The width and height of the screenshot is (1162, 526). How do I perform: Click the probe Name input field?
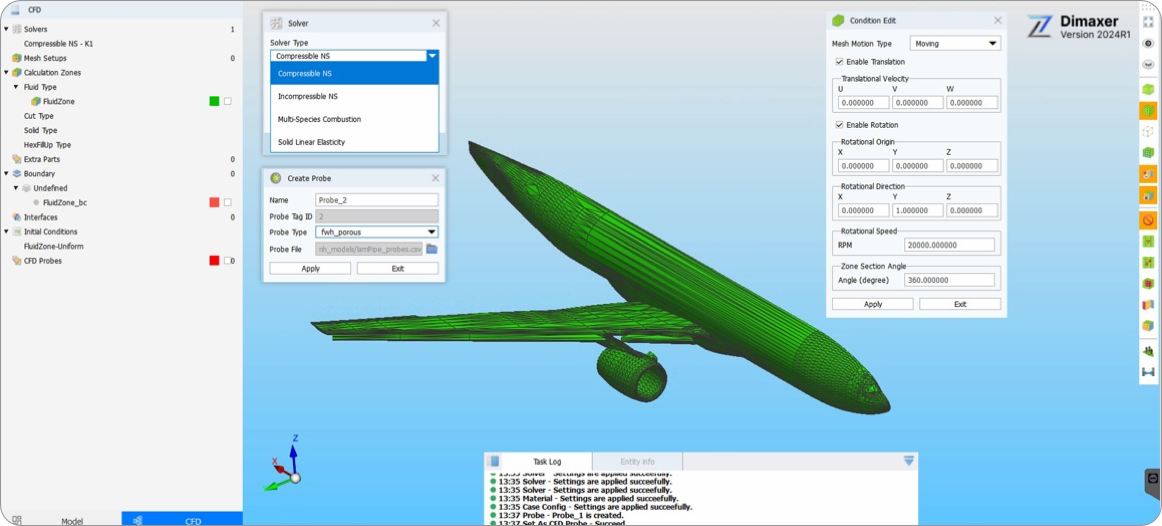[376, 200]
